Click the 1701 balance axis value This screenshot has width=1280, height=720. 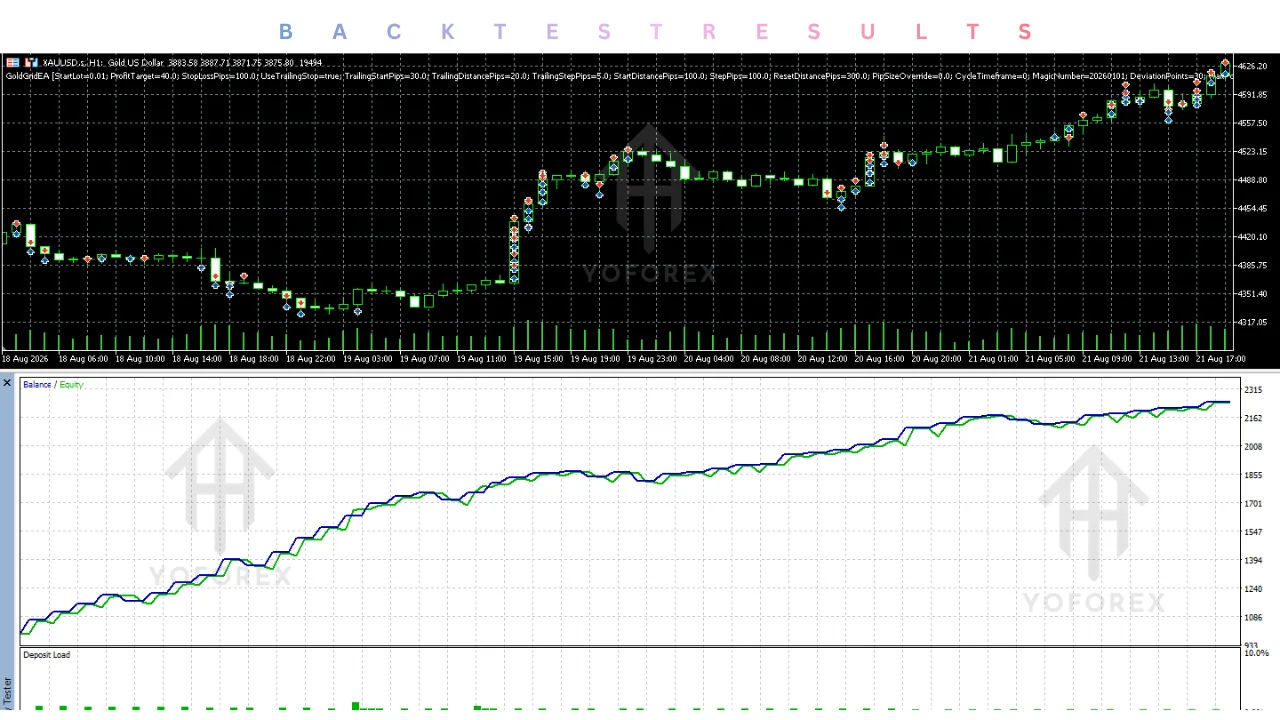(1252, 504)
